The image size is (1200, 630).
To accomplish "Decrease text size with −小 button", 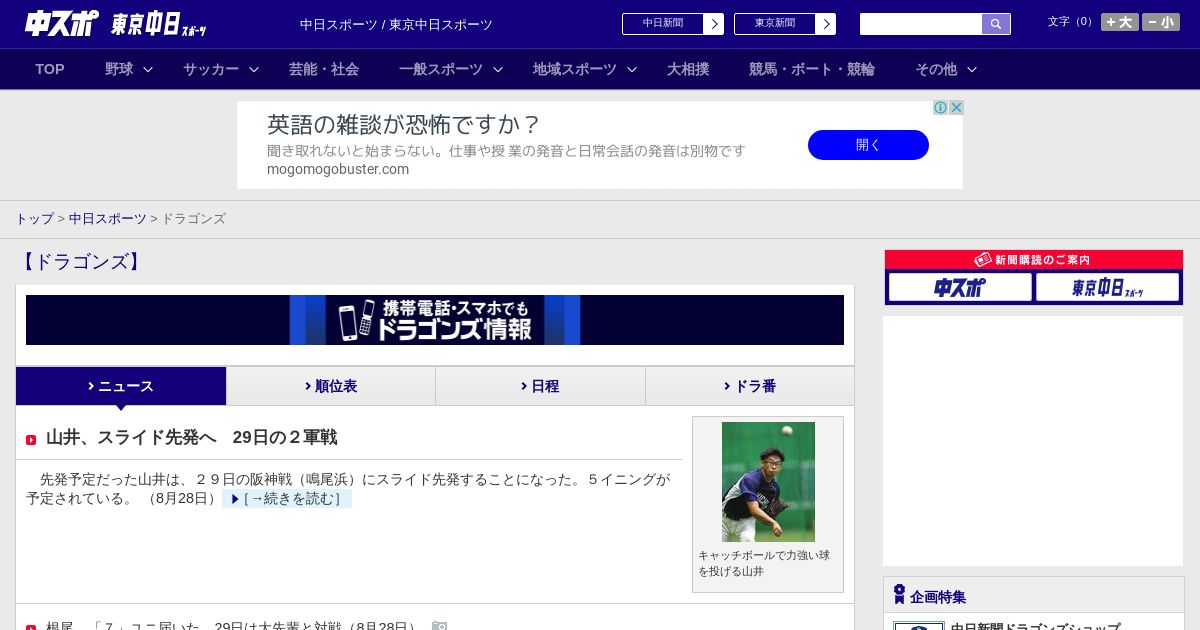I will 1161,22.
